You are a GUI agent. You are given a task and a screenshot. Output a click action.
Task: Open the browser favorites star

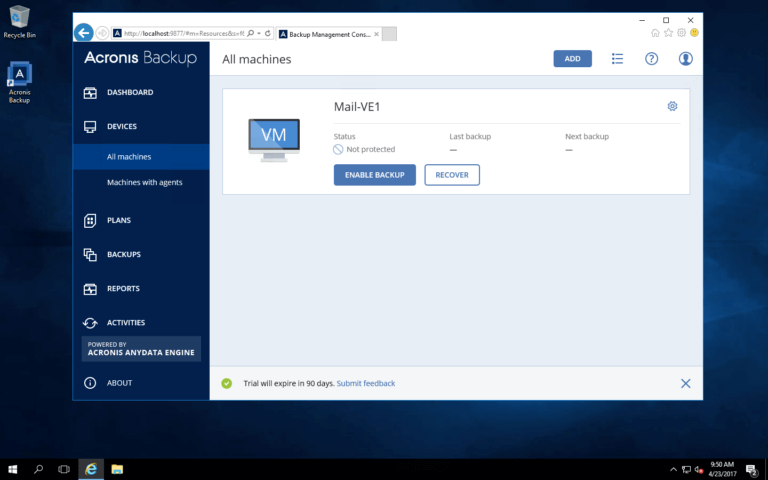pos(669,33)
